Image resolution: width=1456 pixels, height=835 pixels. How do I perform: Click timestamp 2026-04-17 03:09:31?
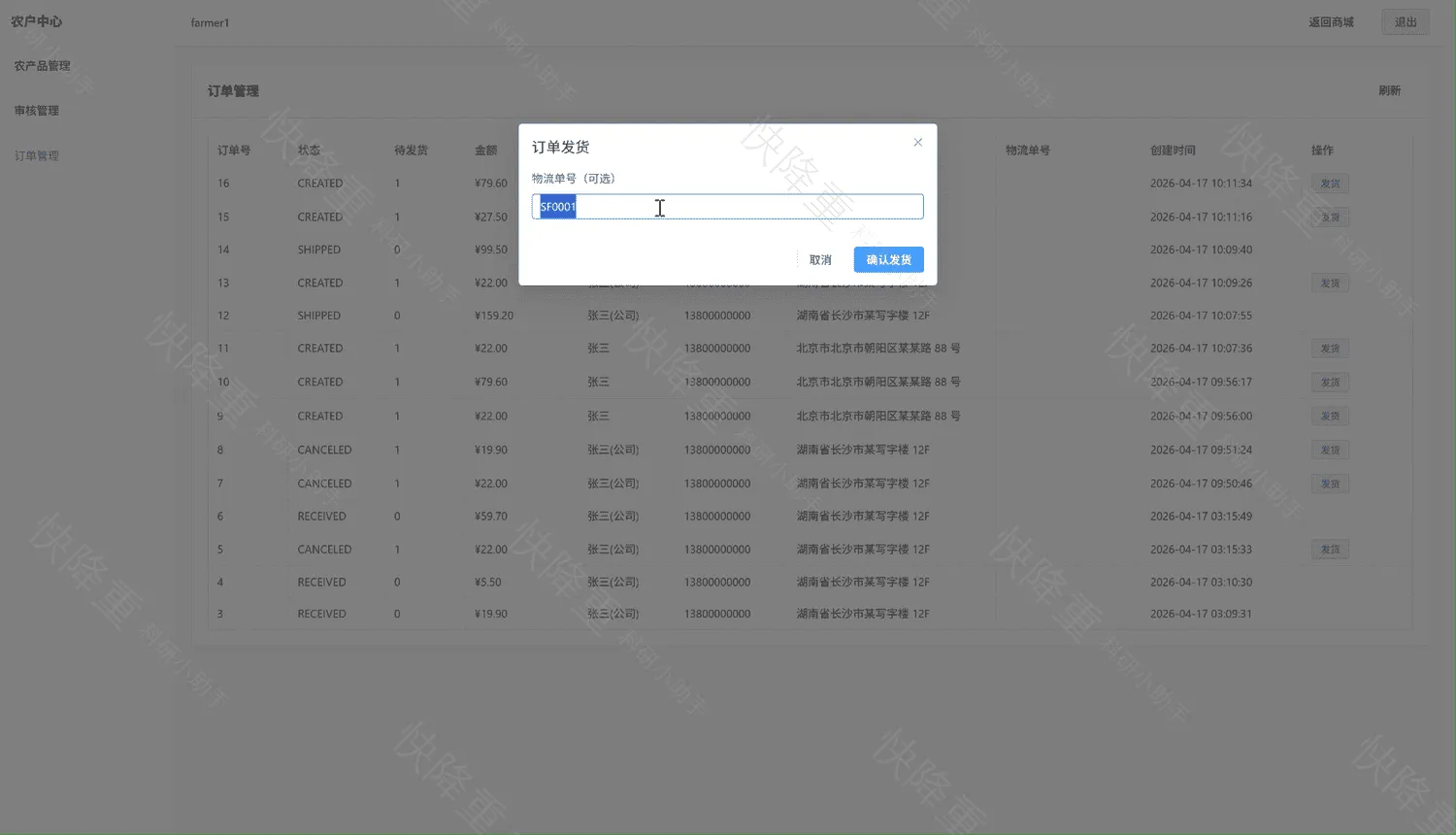tap(1201, 615)
